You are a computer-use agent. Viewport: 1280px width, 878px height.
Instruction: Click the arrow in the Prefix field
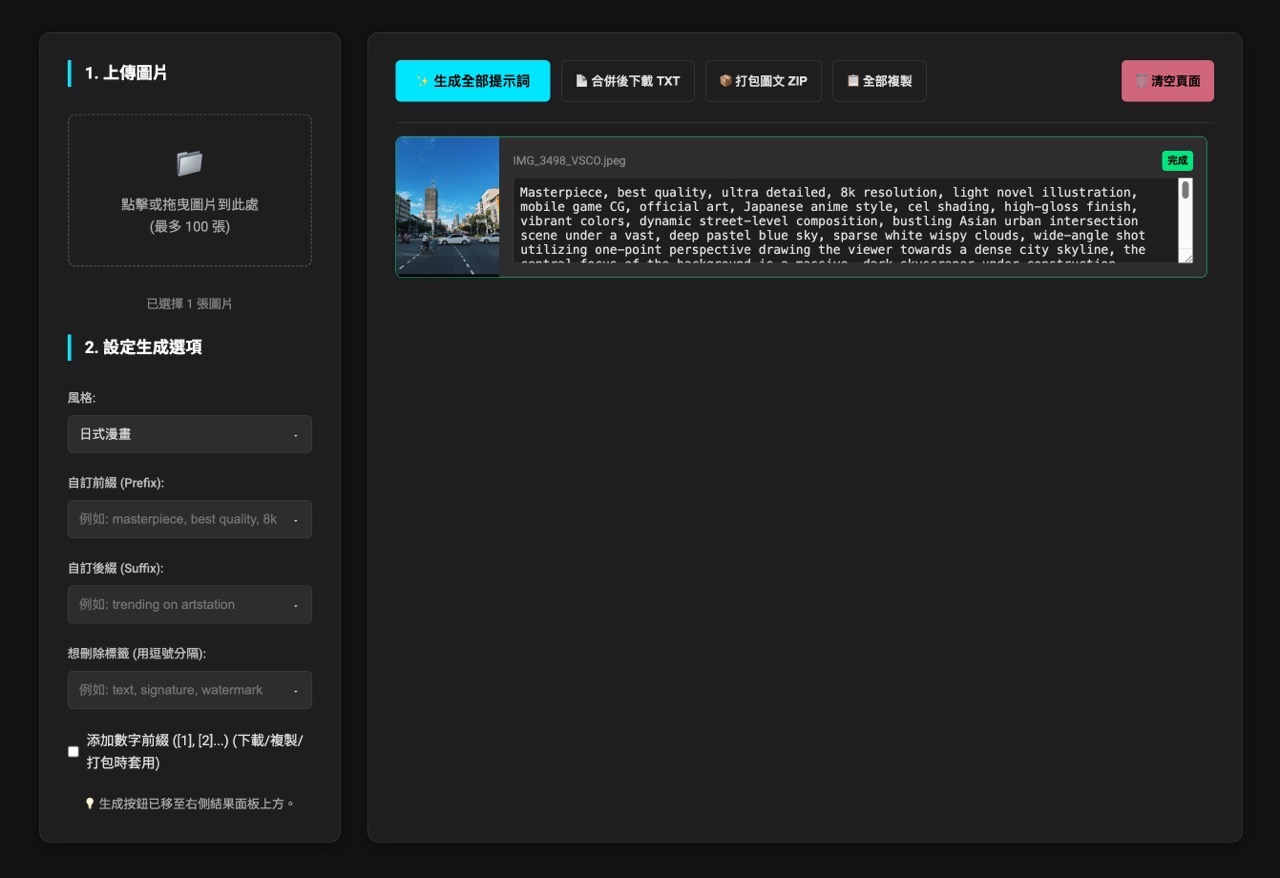[295, 520]
